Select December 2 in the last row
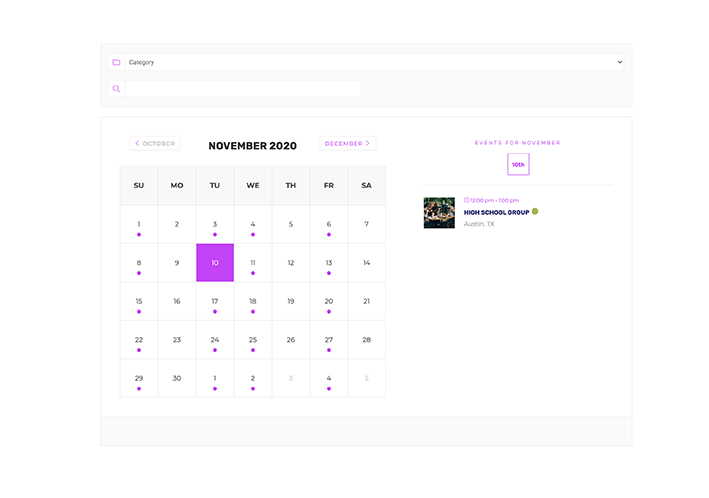 pos(253,378)
